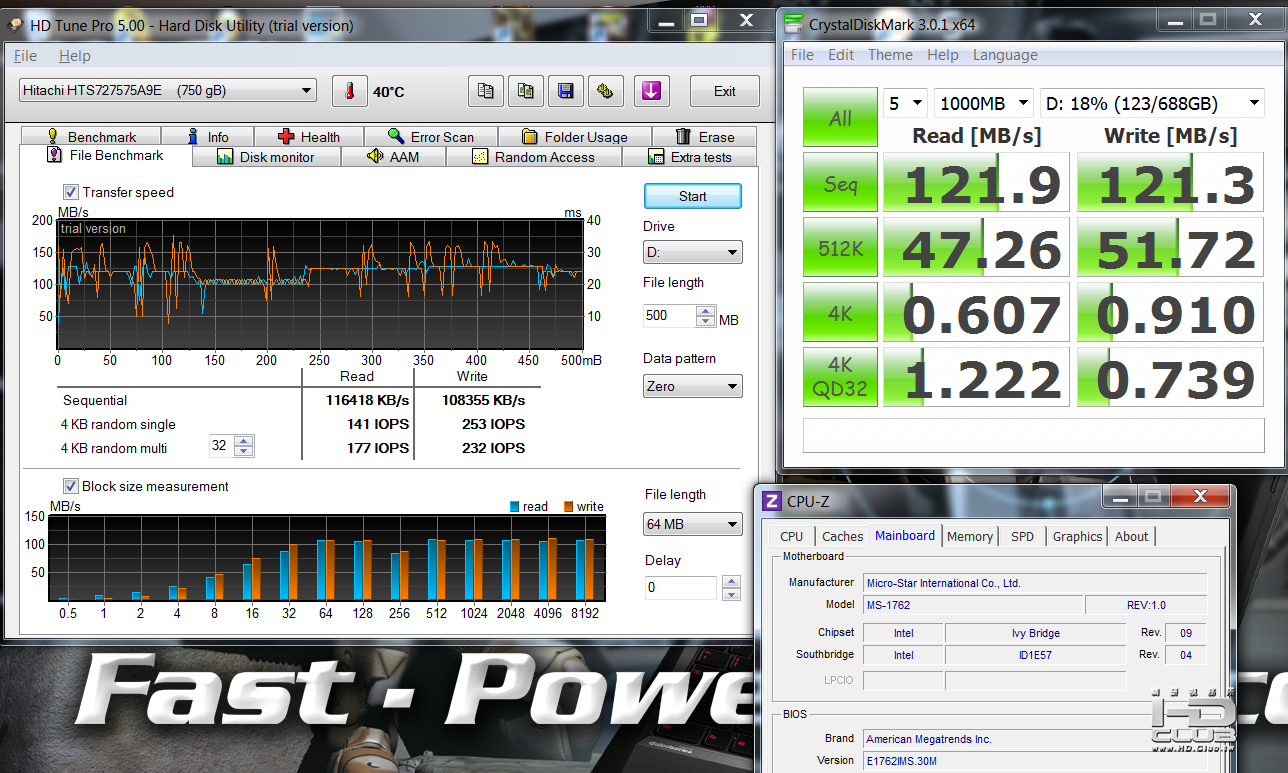Open the D: 18% (123/688GB) drive dropdown
This screenshot has width=1288, height=773.
pos(1152,103)
